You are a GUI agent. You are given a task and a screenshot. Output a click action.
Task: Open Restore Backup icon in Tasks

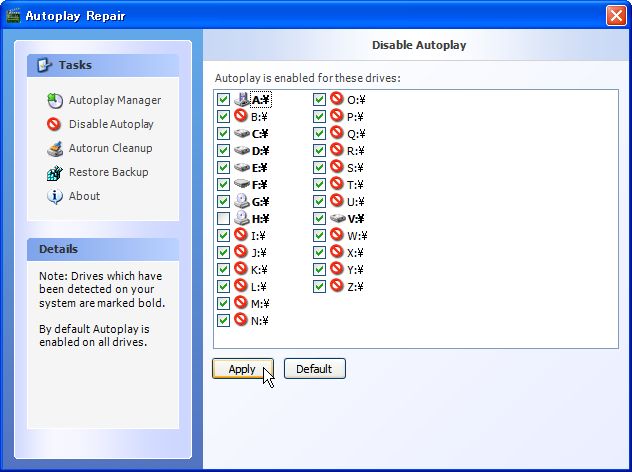tap(54, 173)
